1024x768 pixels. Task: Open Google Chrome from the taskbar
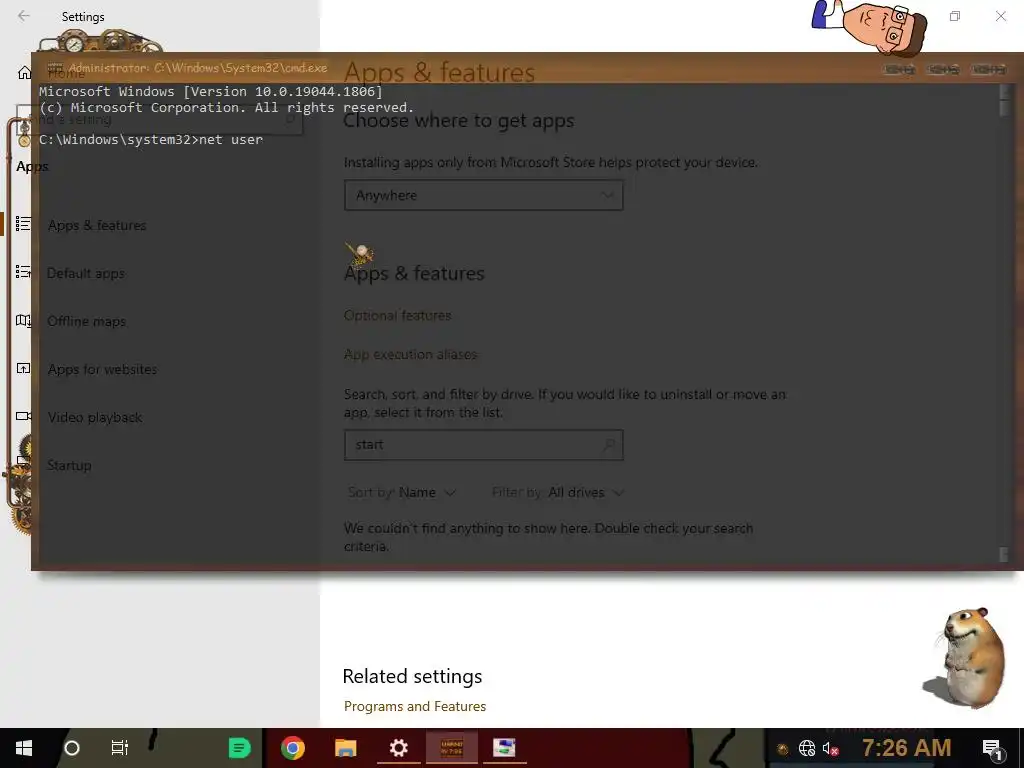(293, 748)
